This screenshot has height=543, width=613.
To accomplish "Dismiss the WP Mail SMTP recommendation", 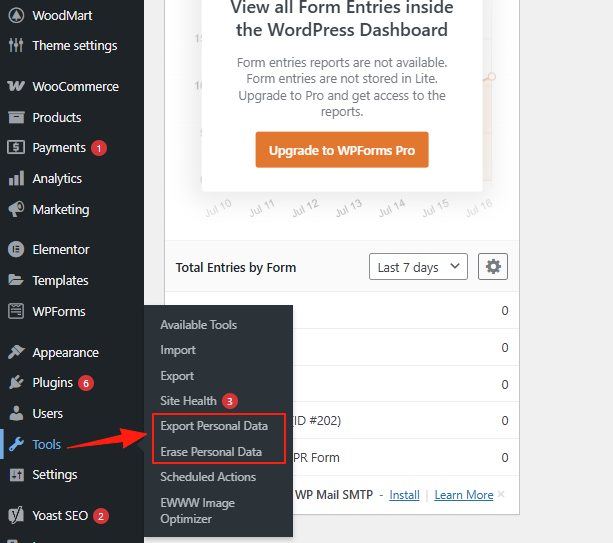I will coord(501,494).
